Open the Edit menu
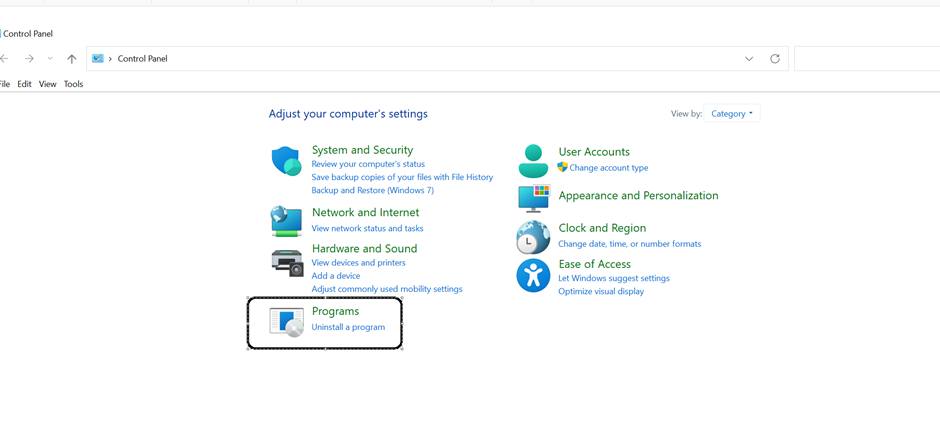The height and width of the screenshot is (423, 940). (24, 84)
